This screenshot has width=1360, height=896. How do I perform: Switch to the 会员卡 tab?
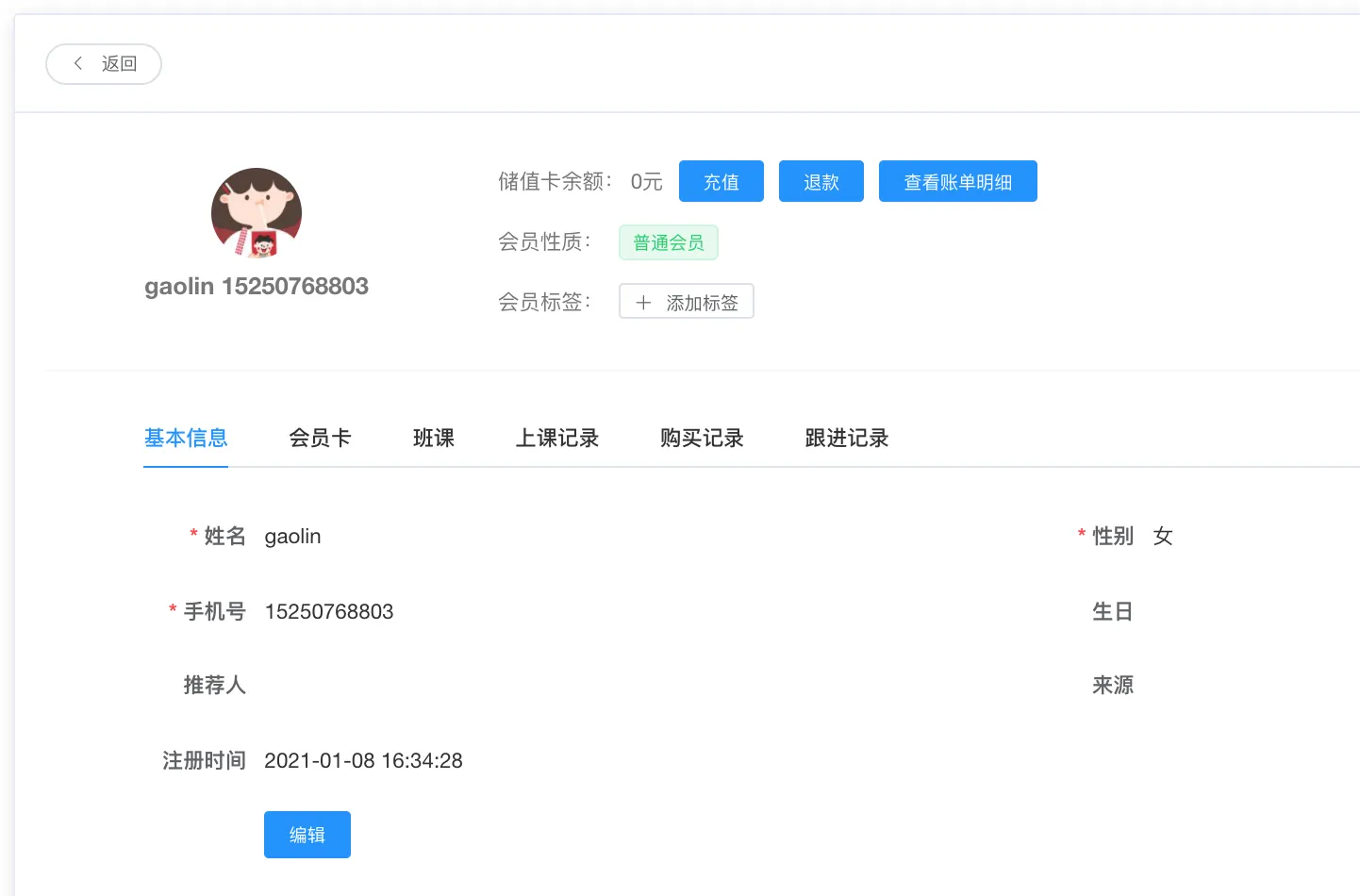pos(320,438)
